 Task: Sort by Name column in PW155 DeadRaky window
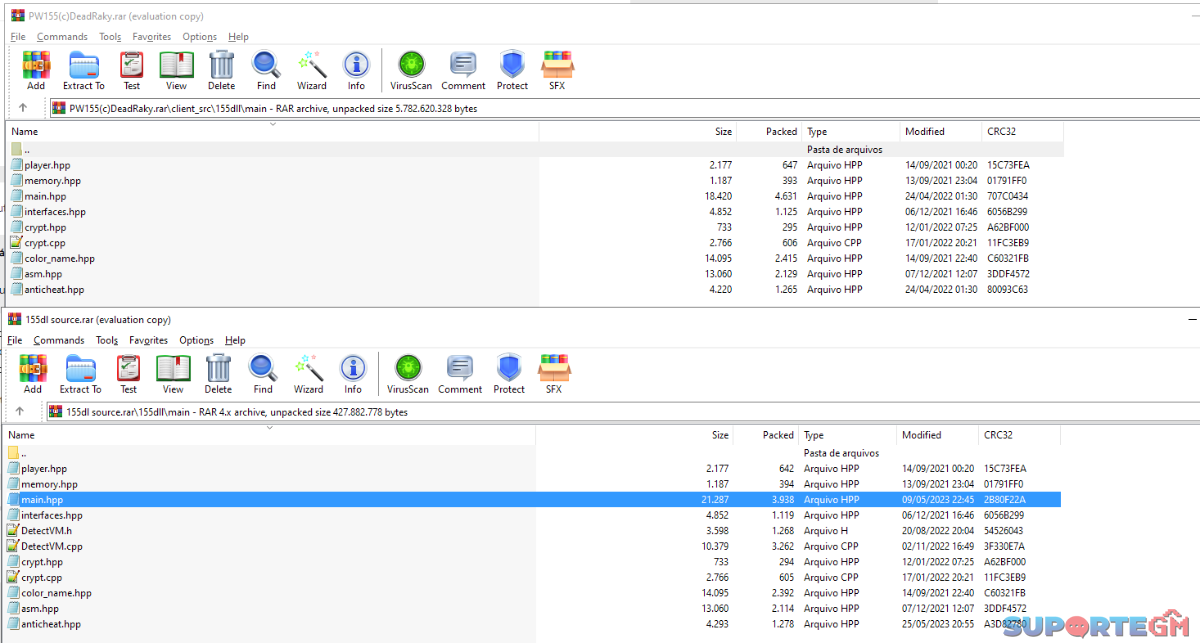tap(274, 132)
